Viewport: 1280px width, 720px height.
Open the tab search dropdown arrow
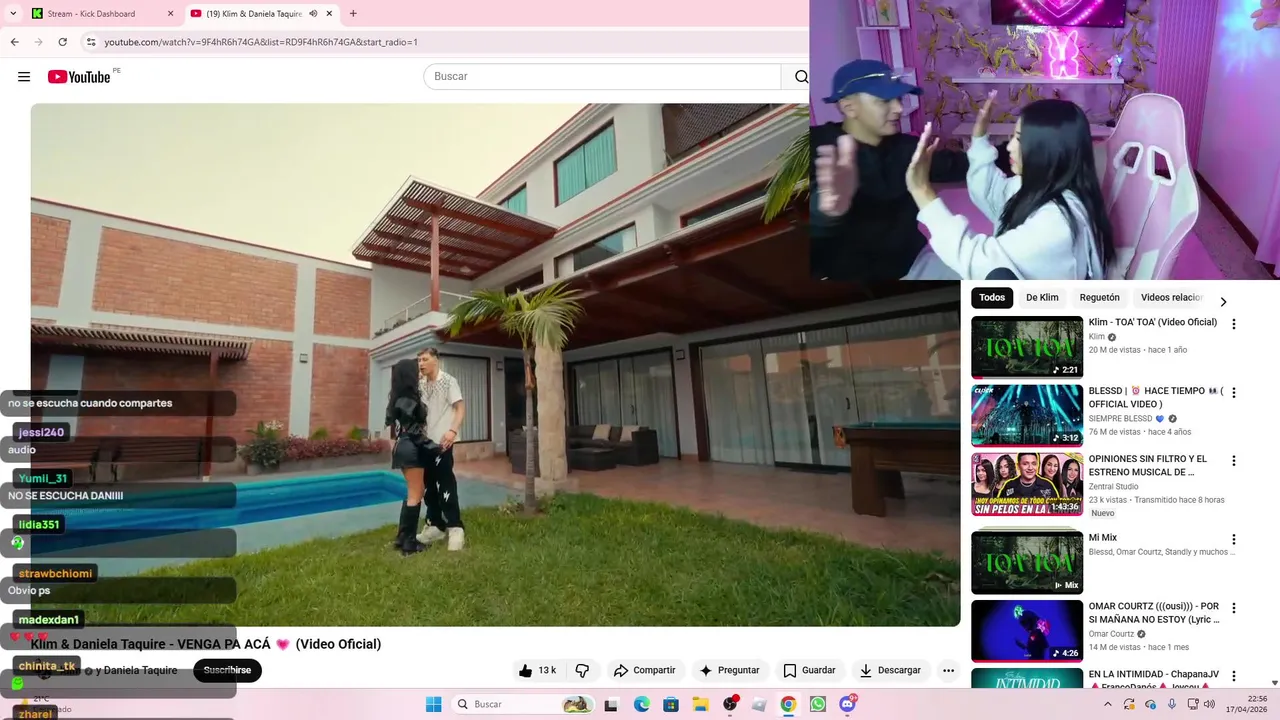point(13,14)
